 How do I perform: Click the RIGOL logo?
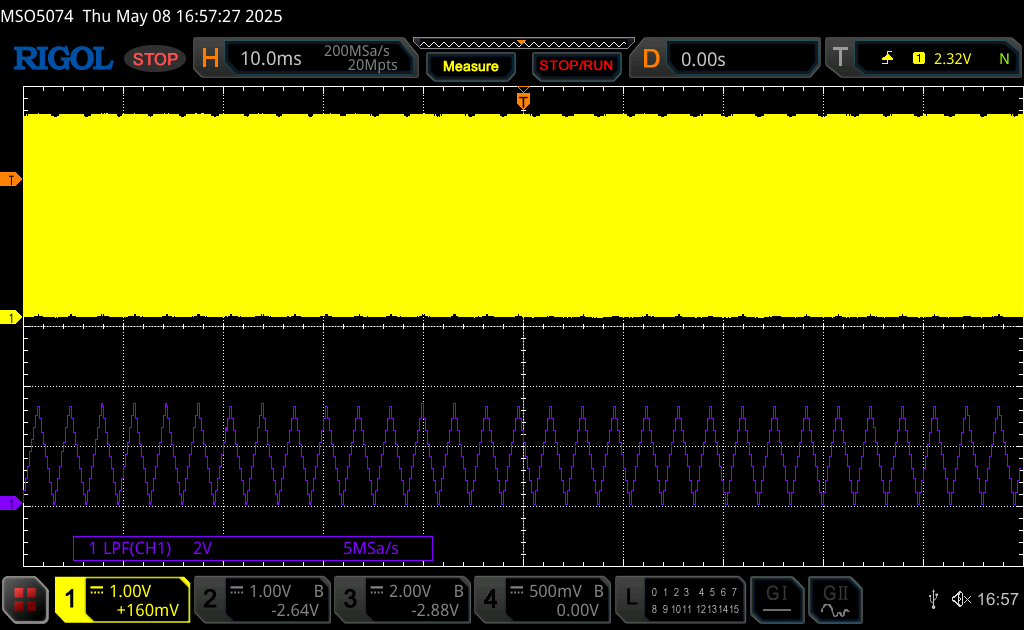click(x=62, y=59)
